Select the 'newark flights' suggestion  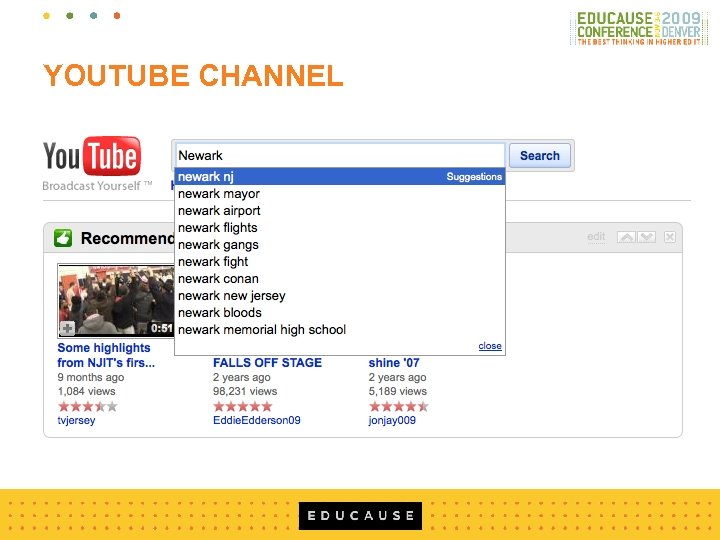340,228
